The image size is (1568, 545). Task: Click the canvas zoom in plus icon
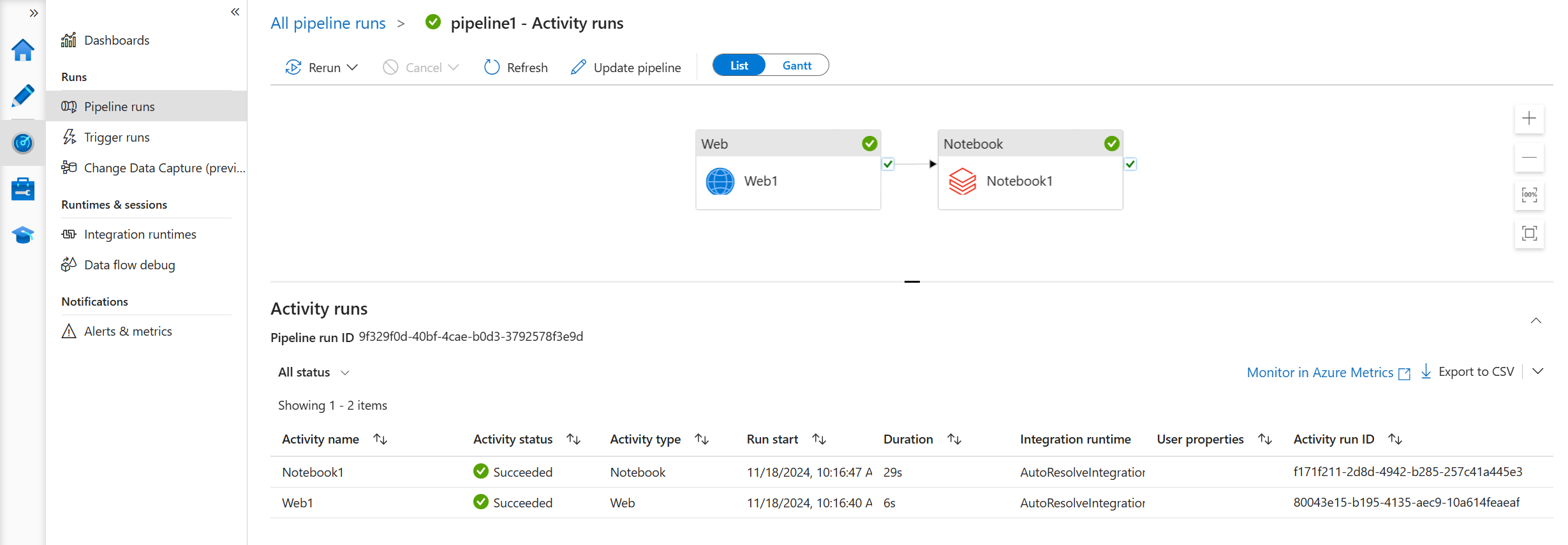(1528, 119)
